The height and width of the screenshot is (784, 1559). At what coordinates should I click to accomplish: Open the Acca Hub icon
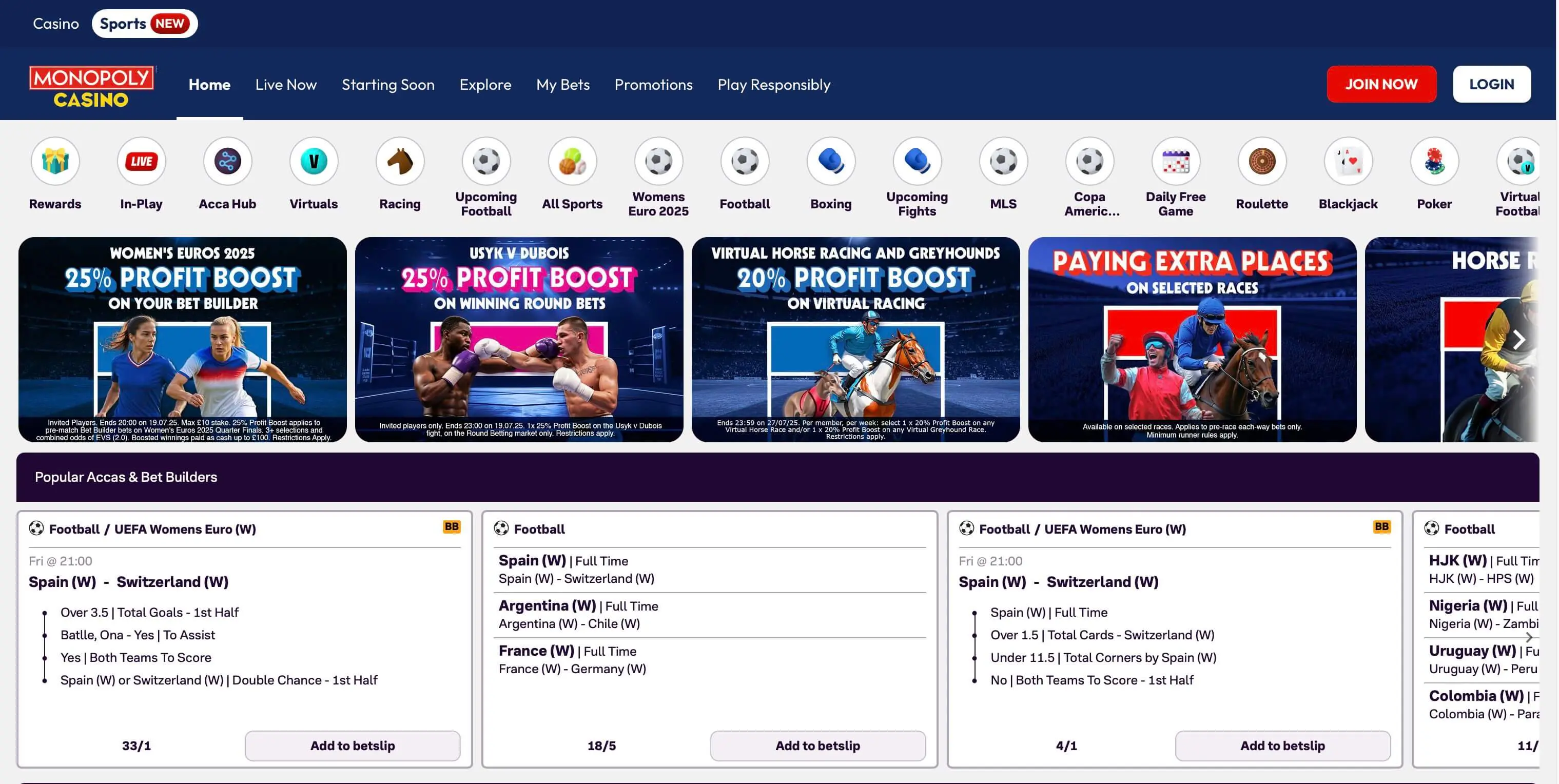coord(227,162)
